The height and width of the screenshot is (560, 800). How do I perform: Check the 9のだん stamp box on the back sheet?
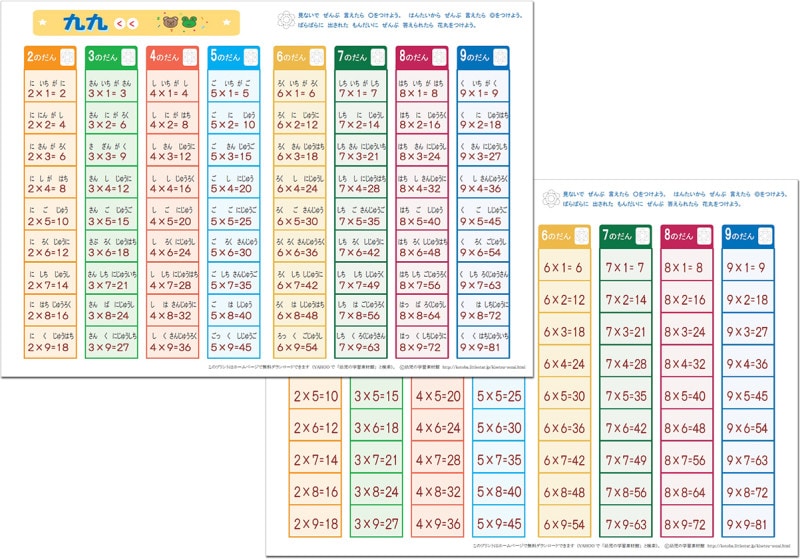(x=765, y=236)
